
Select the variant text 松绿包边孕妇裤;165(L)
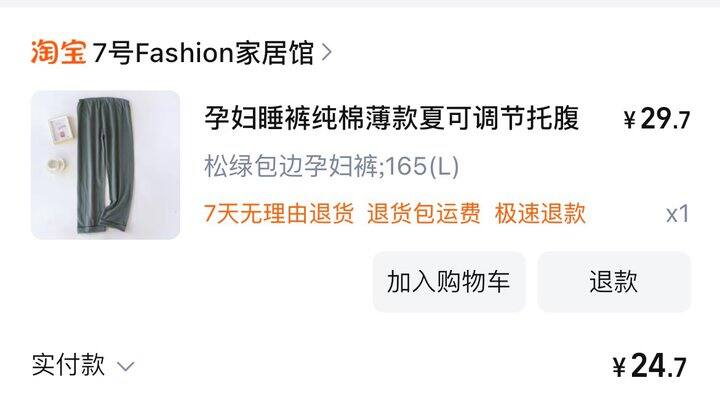tap(332, 166)
